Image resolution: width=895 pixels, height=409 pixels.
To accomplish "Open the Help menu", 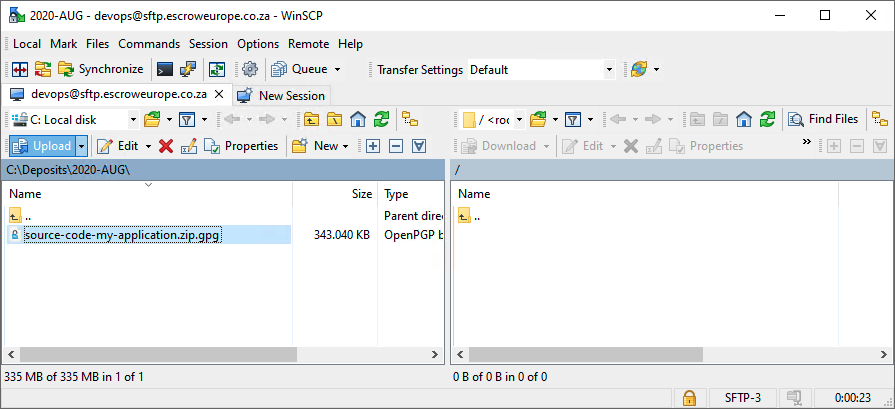I will [350, 44].
